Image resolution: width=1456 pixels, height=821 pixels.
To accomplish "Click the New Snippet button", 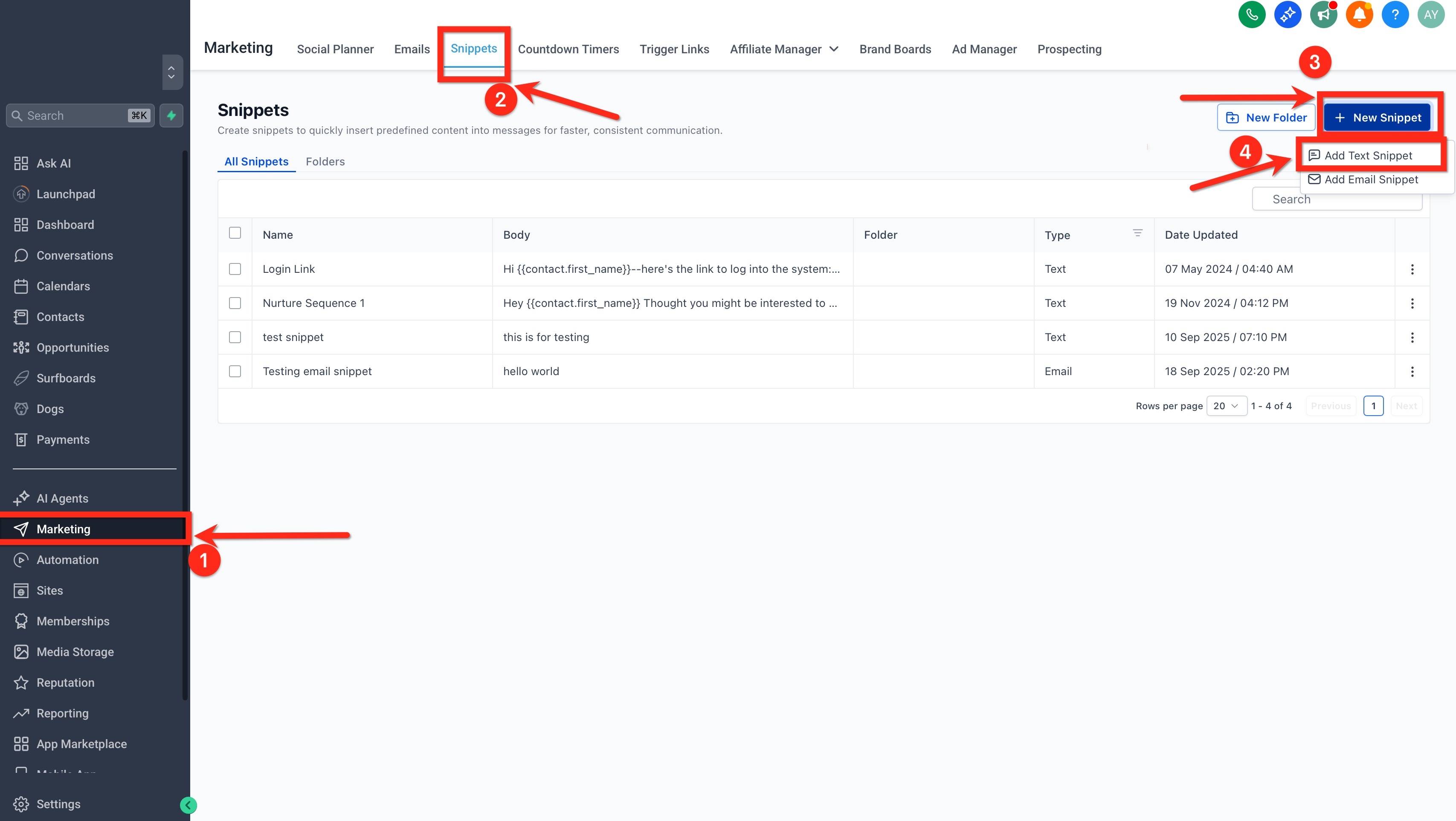I will 1378,118.
